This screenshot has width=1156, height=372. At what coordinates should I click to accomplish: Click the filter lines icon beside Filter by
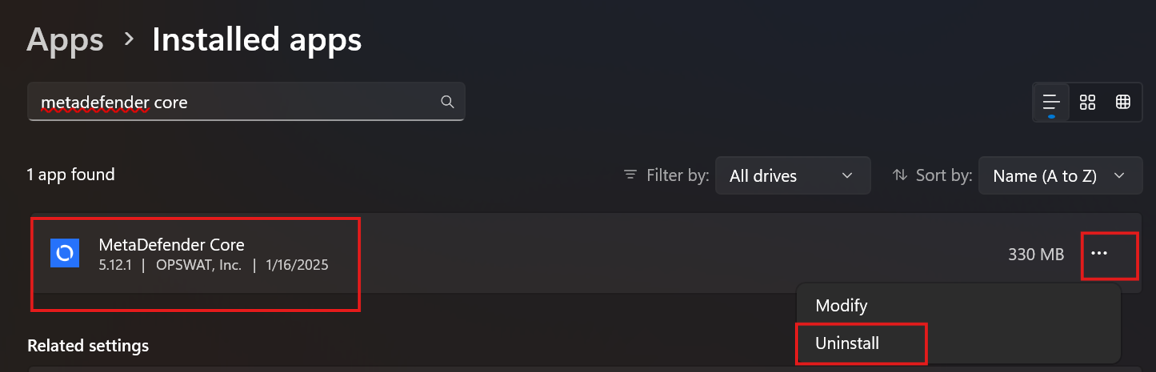630,175
